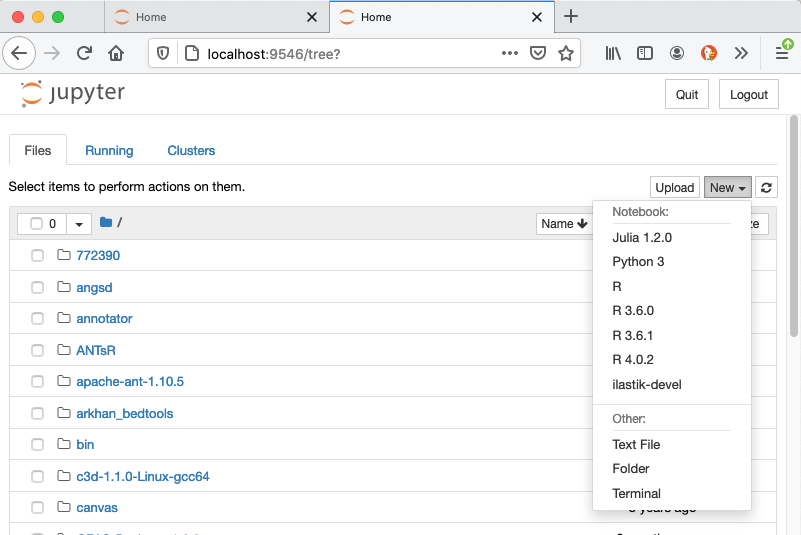The image size is (801, 535).
Task: Open the arkhan_bedtools folder link
Action: [125, 413]
